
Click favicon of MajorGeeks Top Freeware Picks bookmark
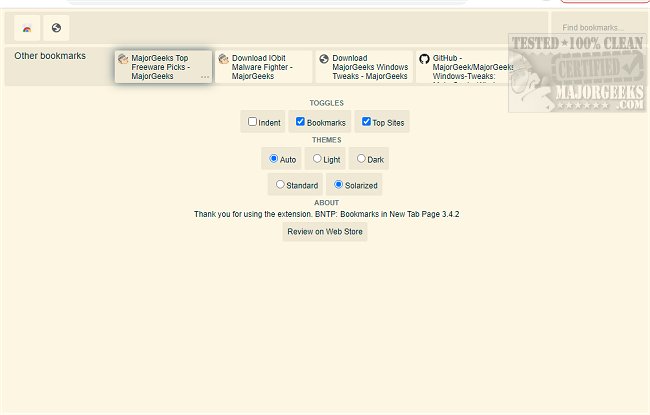[123, 59]
